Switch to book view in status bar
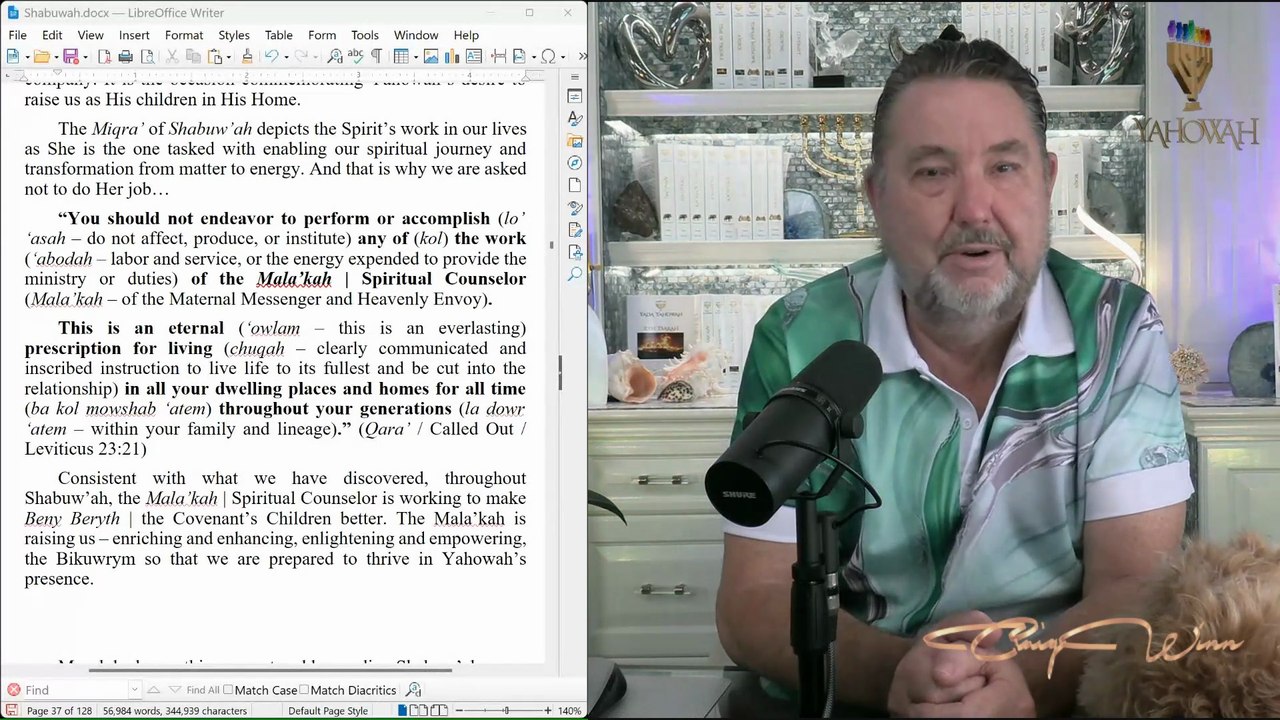The width and height of the screenshot is (1280, 720). point(438,711)
